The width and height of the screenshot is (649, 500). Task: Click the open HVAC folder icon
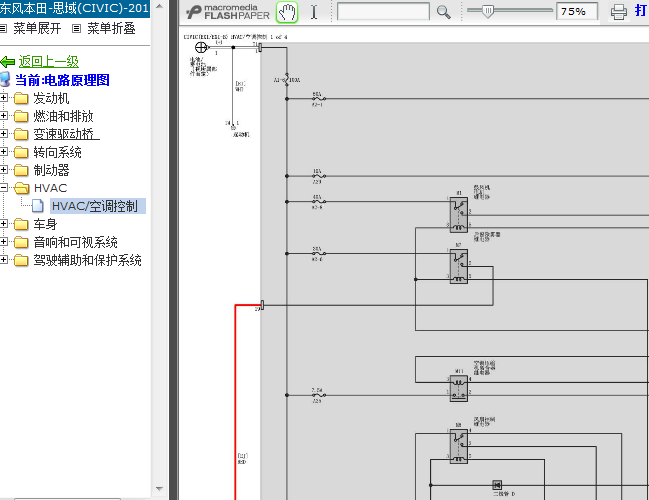22,188
